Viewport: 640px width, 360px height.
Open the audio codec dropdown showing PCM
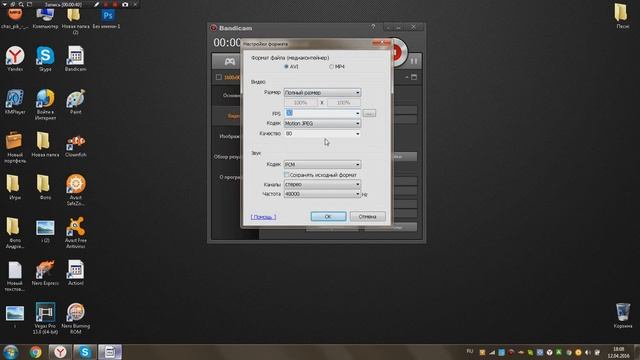click(x=322, y=164)
